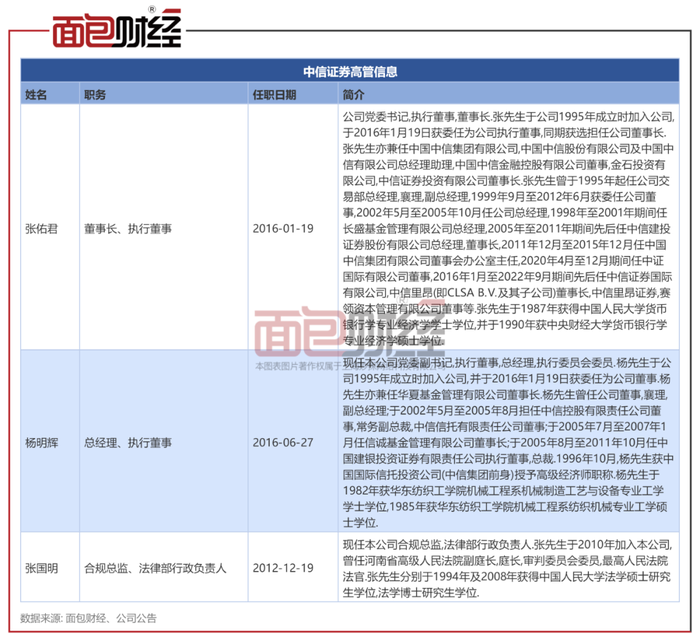Screen dimensions: 700x641
Task: Select the 中信证券高管信息 title bar
Action: point(350,71)
